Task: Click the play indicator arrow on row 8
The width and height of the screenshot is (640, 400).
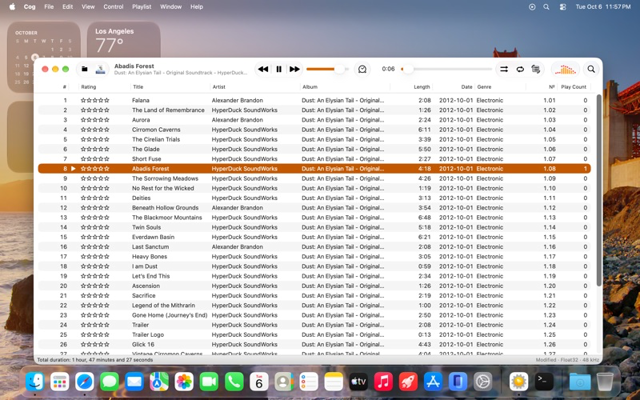Action: coord(73,169)
